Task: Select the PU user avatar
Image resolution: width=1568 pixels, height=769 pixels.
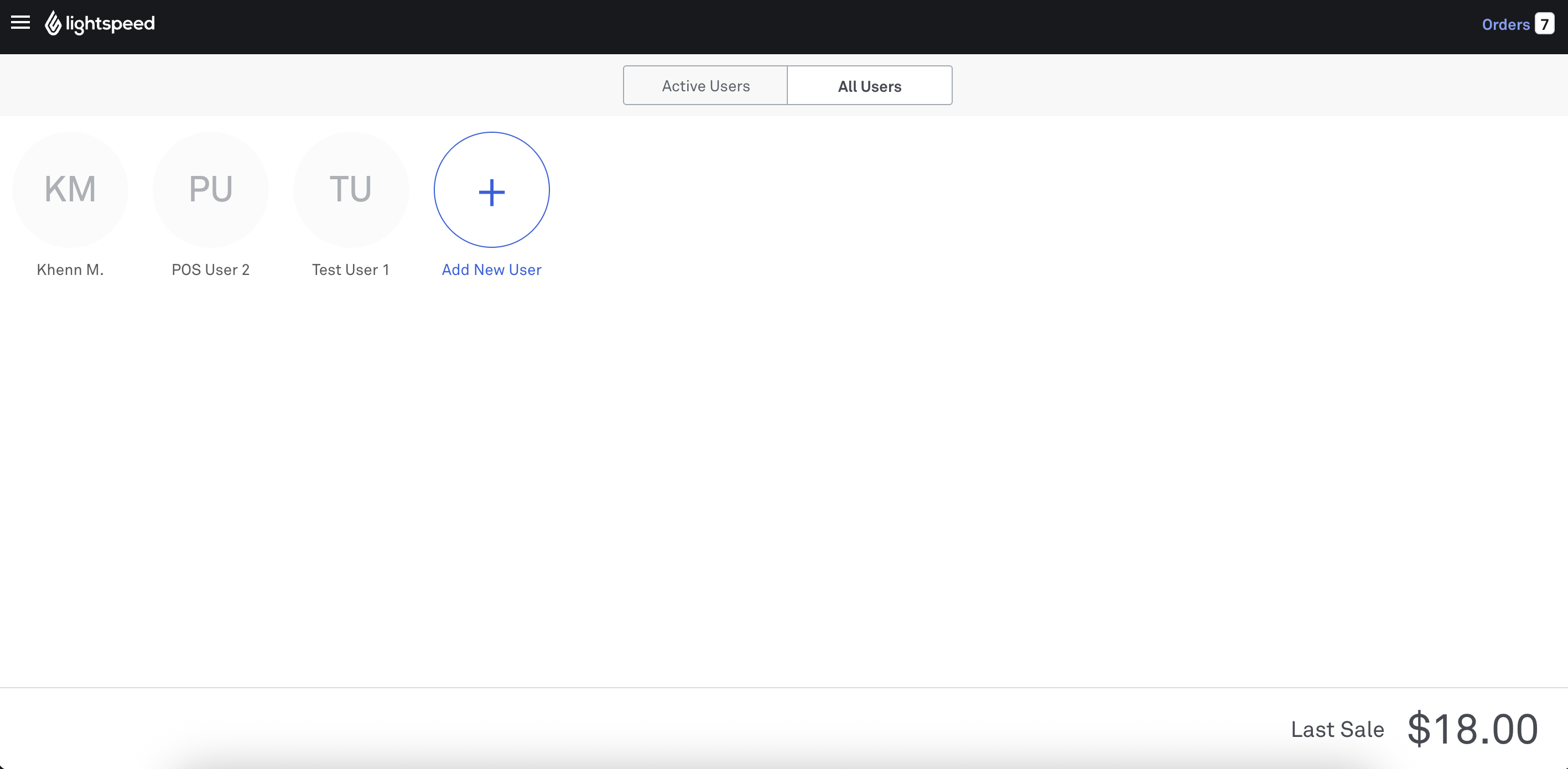Action: point(211,189)
